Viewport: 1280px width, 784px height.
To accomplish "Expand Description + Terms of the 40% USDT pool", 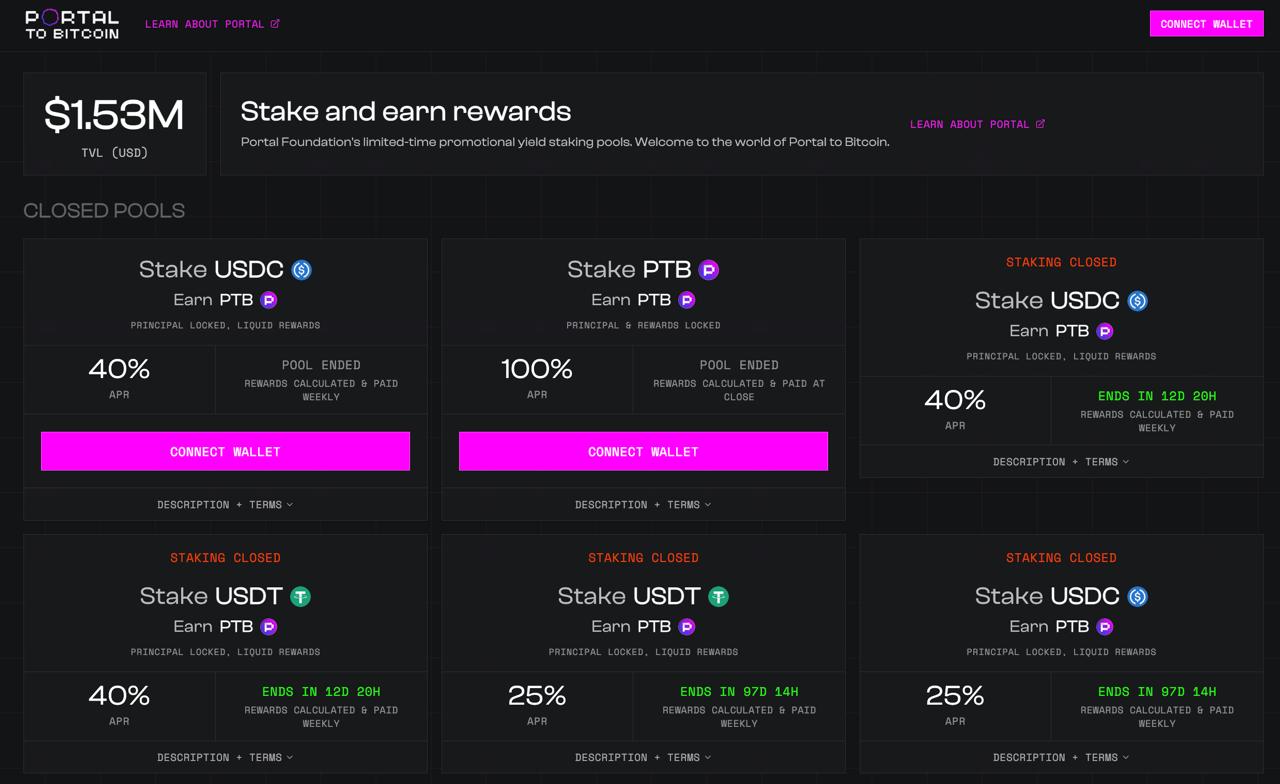I will tap(225, 758).
